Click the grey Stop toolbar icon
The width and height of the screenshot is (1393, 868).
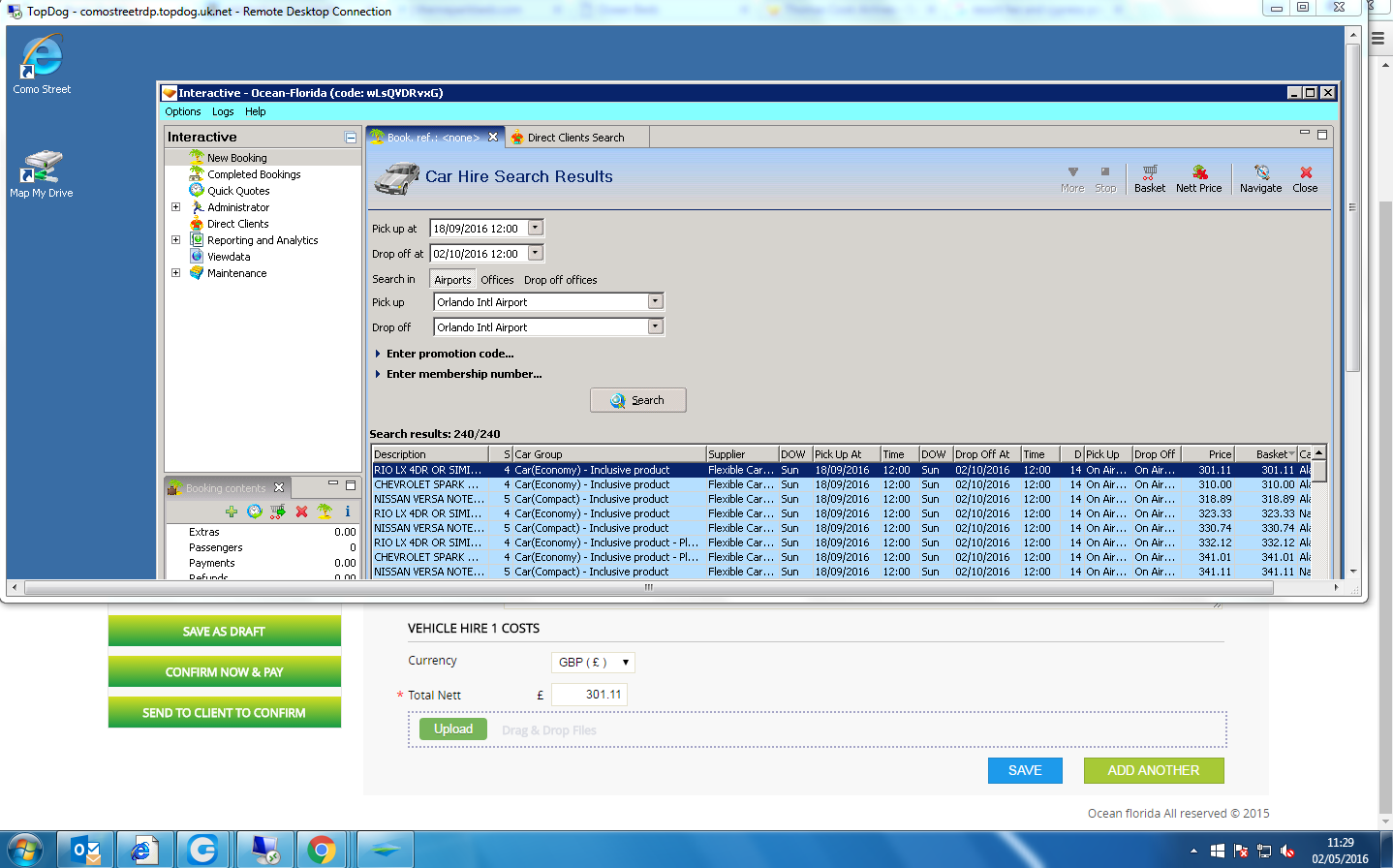1105,178
